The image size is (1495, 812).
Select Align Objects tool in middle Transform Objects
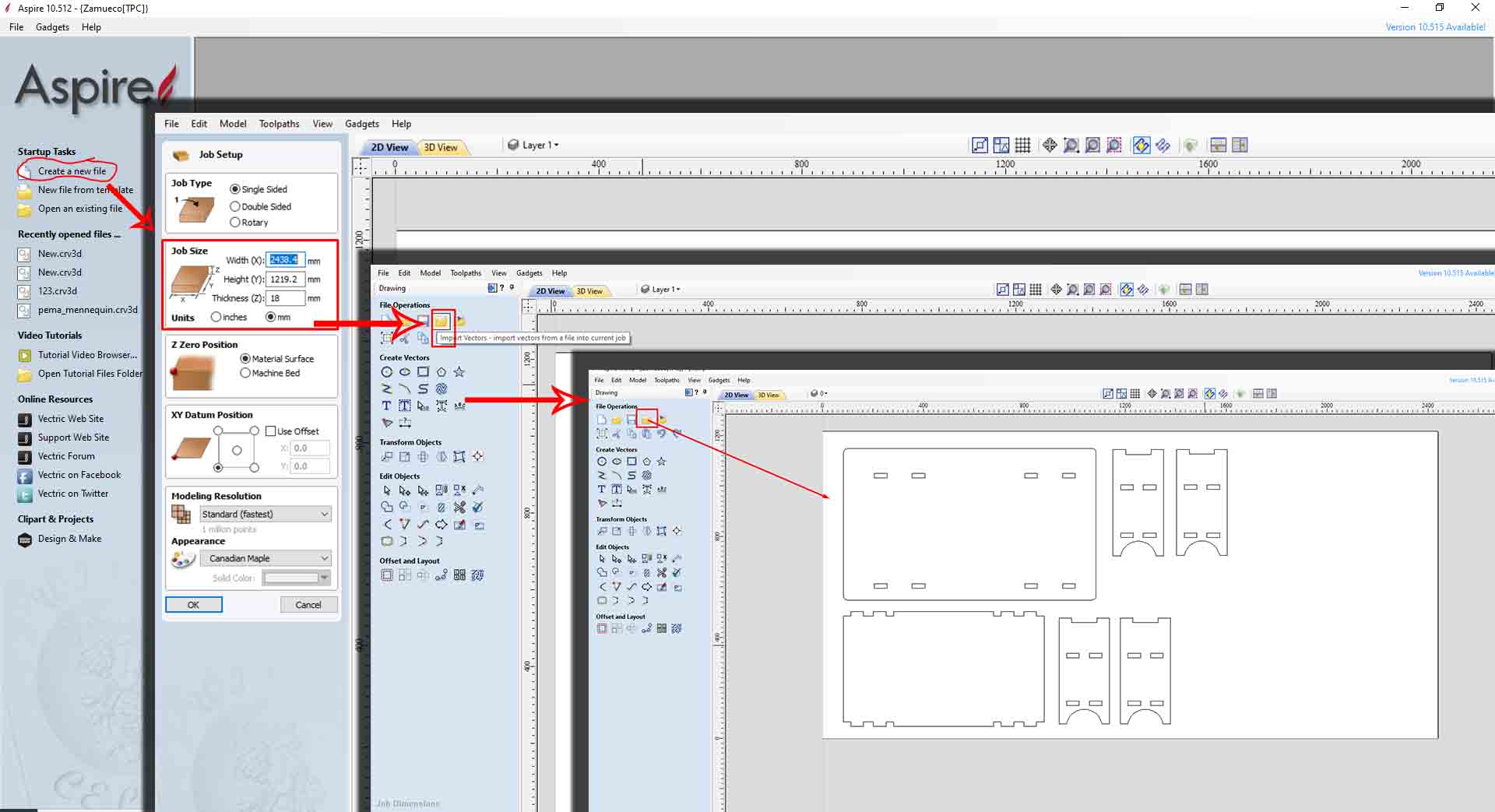pyautogui.click(x=477, y=456)
